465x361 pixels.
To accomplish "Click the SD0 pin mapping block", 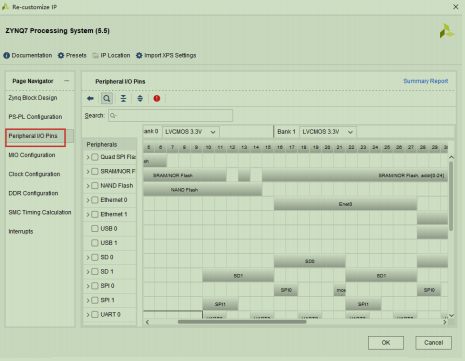I will click(x=310, y=261).
